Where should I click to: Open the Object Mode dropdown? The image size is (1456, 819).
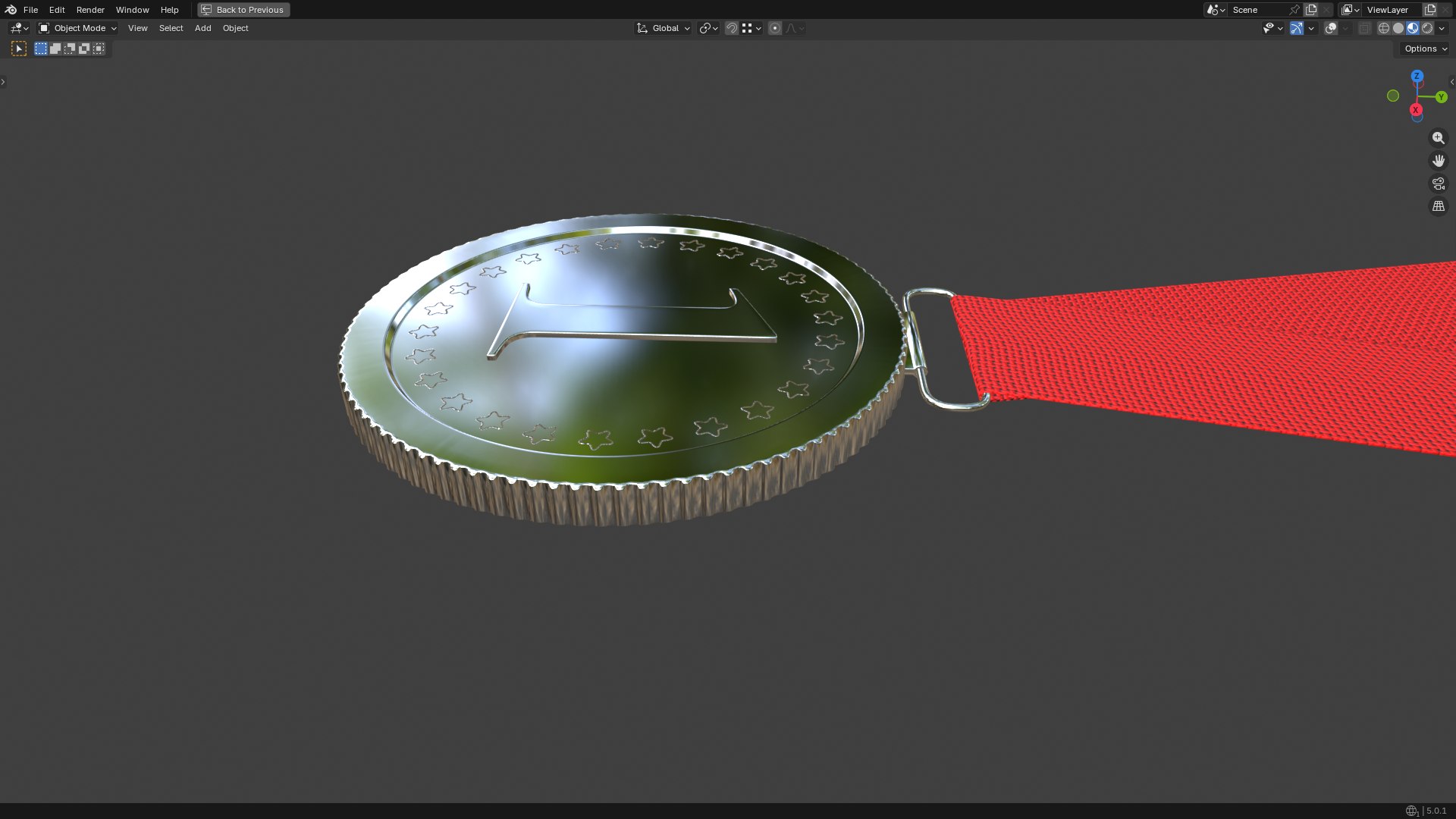coord(77,28)
